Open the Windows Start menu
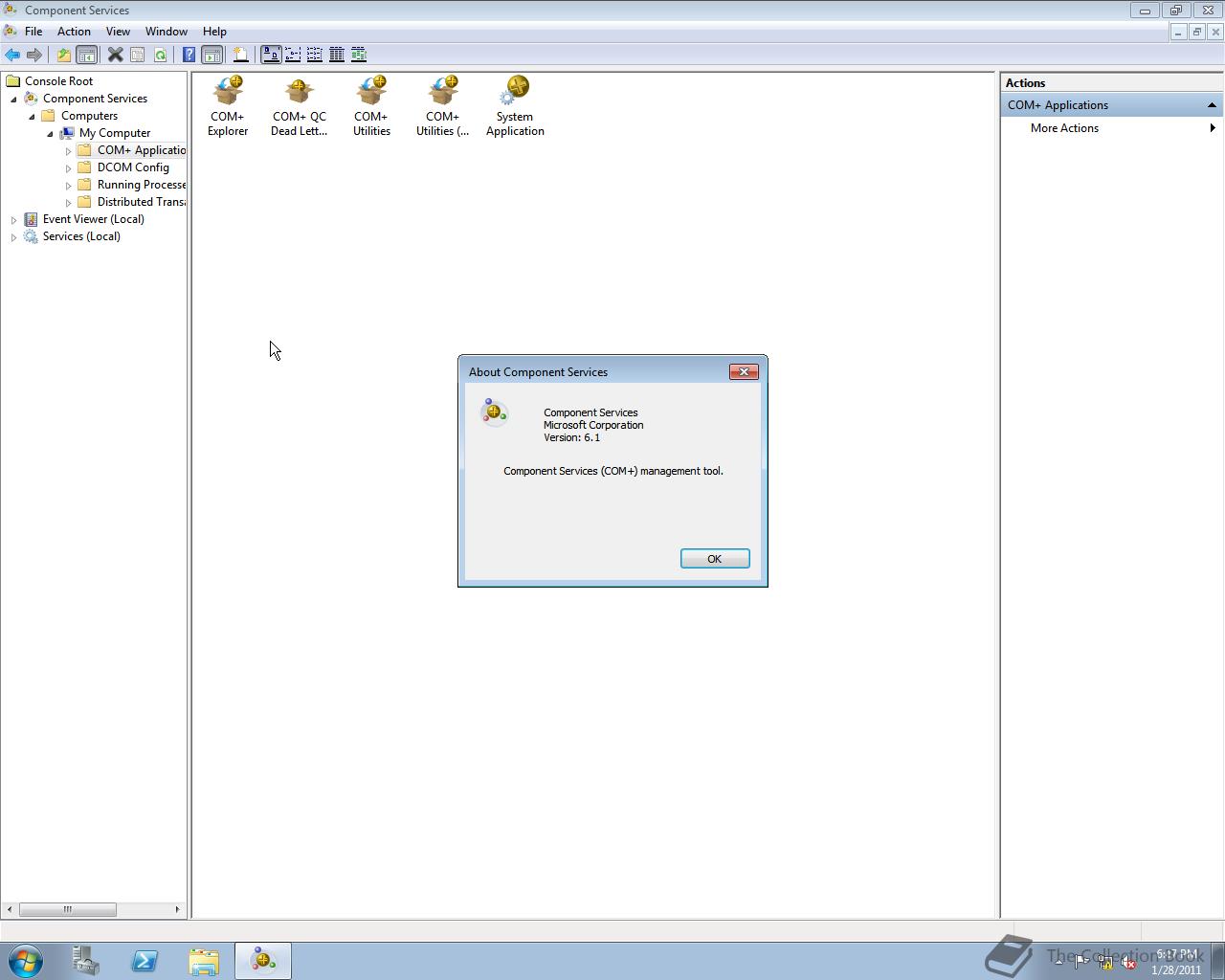This screenshot has height=980, width=1225. coord(25,960)
